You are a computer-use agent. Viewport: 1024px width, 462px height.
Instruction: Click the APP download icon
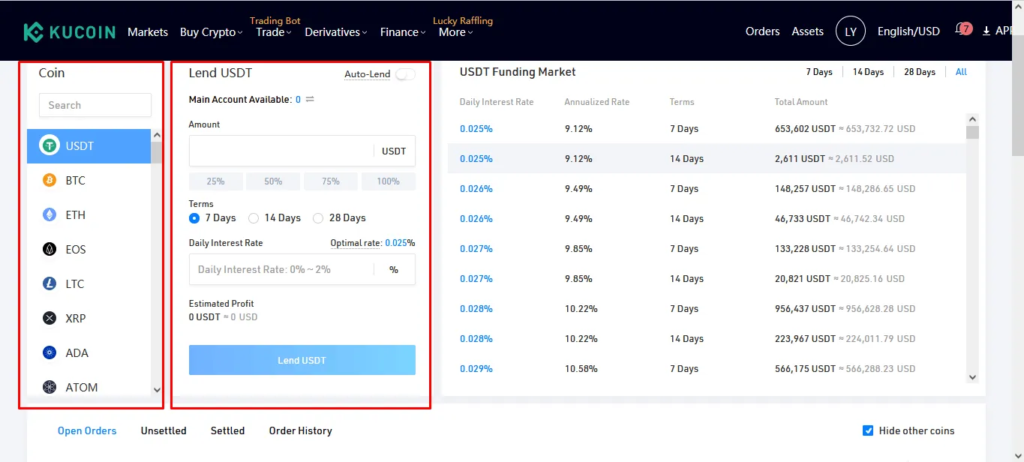[986, 31]
